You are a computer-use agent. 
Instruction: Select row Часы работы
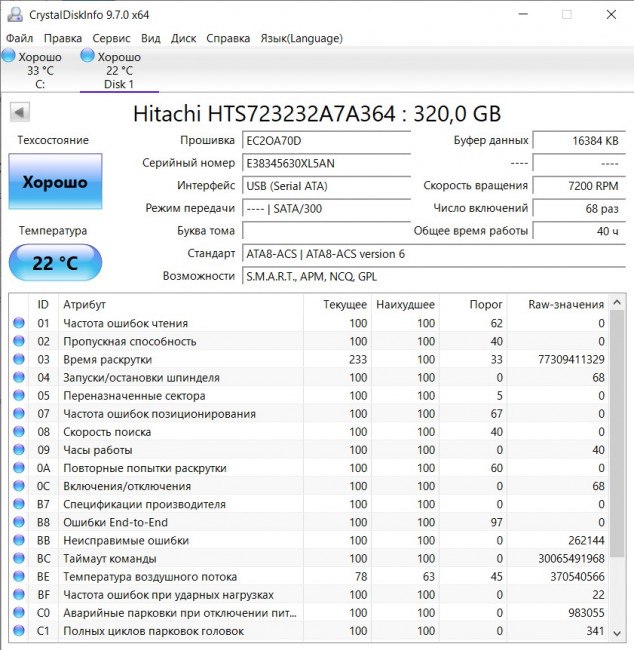[x=309, y=449]
